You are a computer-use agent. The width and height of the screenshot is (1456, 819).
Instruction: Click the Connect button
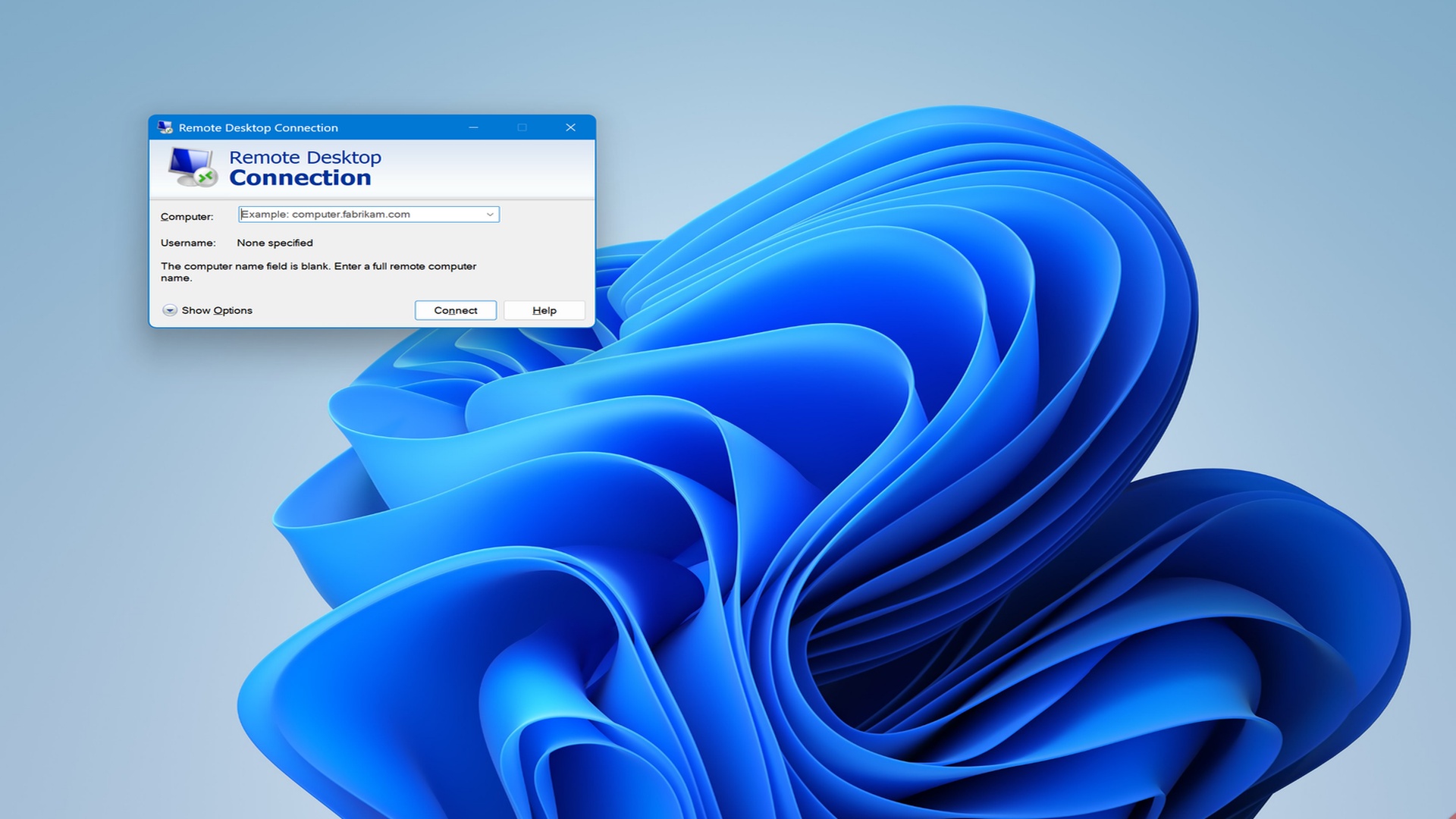(x=456, y=310)
